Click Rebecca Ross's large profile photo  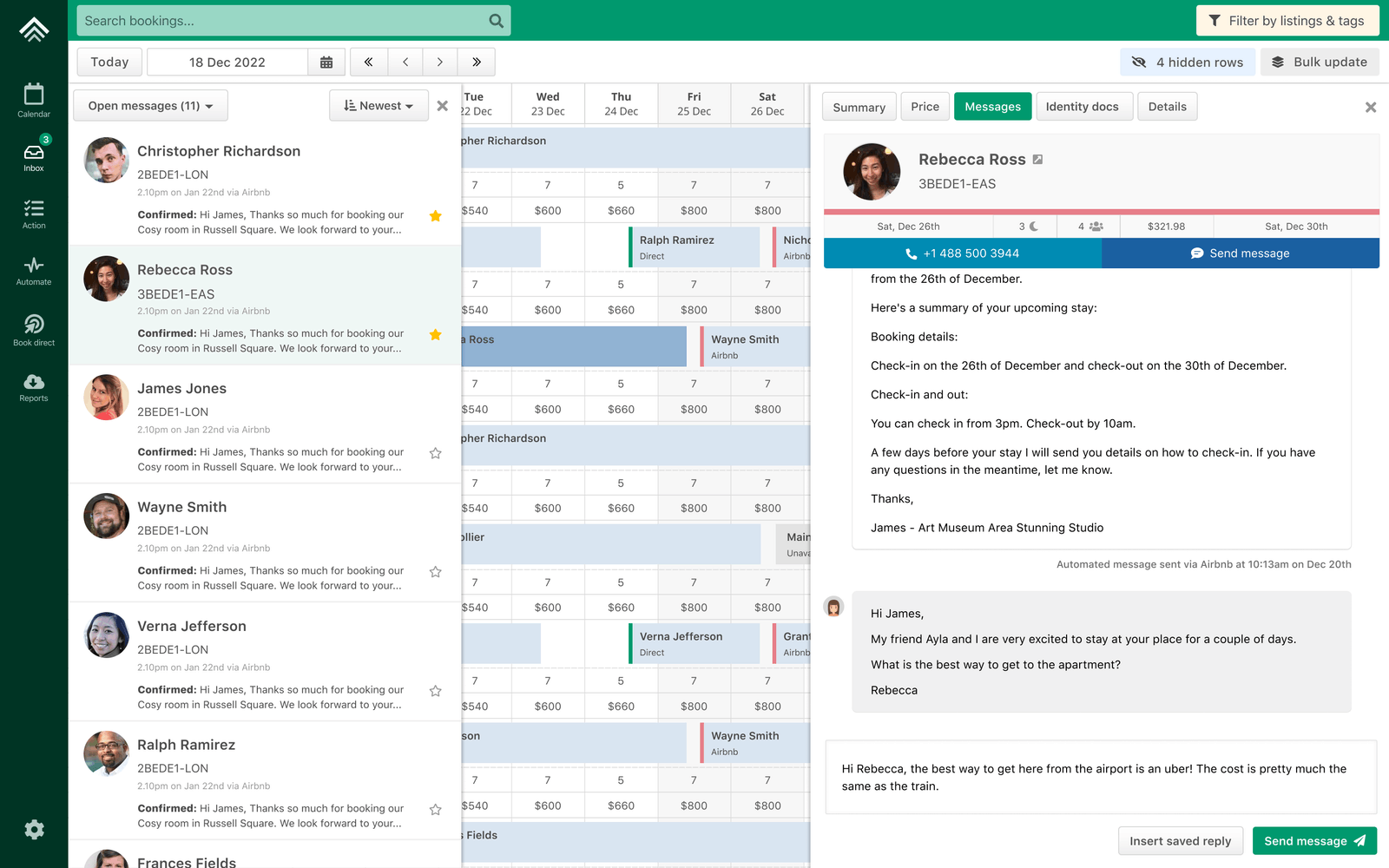tap(872, 172)
